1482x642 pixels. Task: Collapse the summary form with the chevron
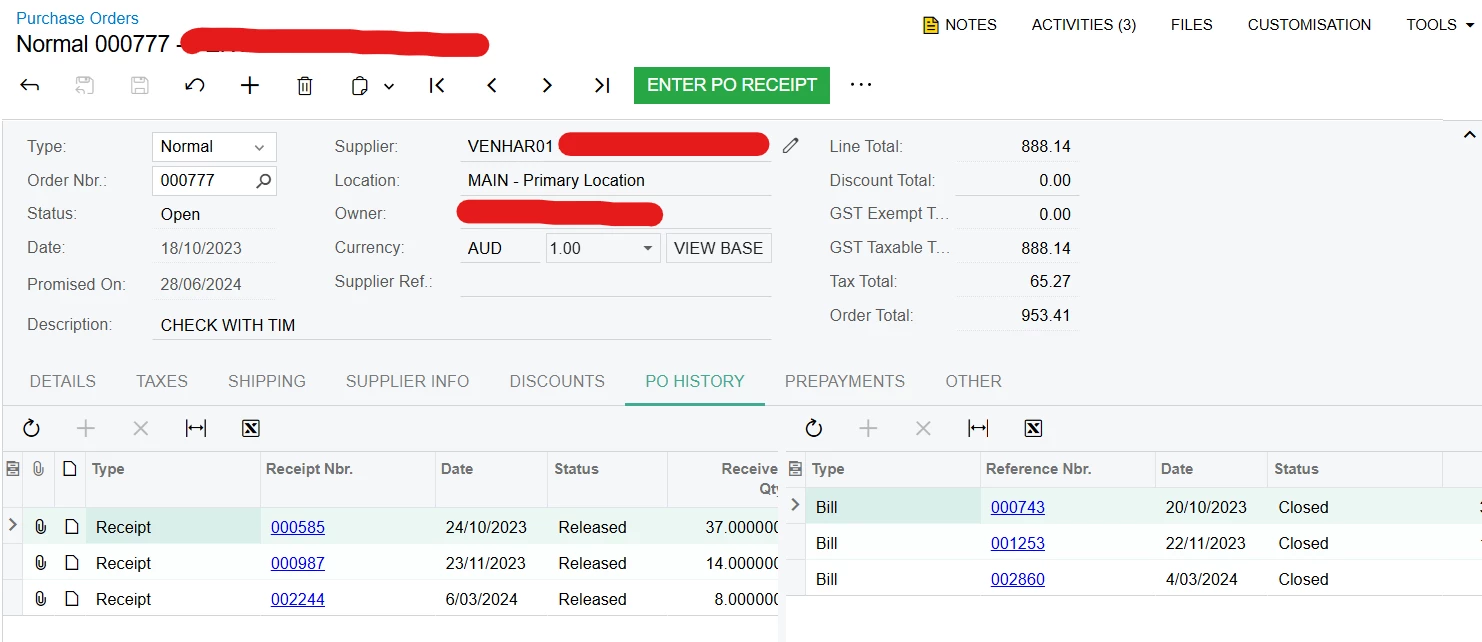[x=1469, y=134]
